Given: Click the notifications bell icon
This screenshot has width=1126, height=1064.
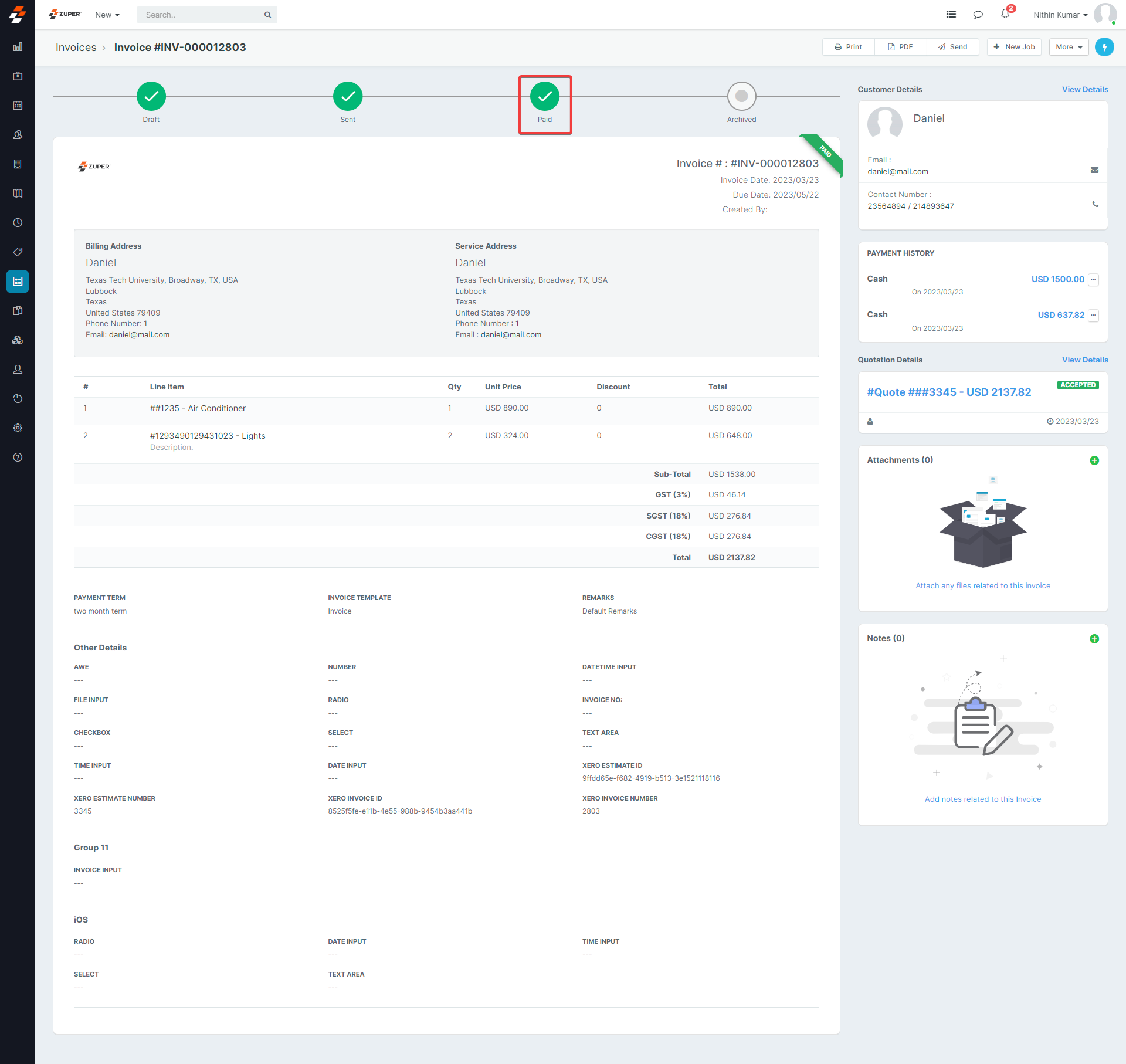Looking at the screenshot, I should [1005, 14].
